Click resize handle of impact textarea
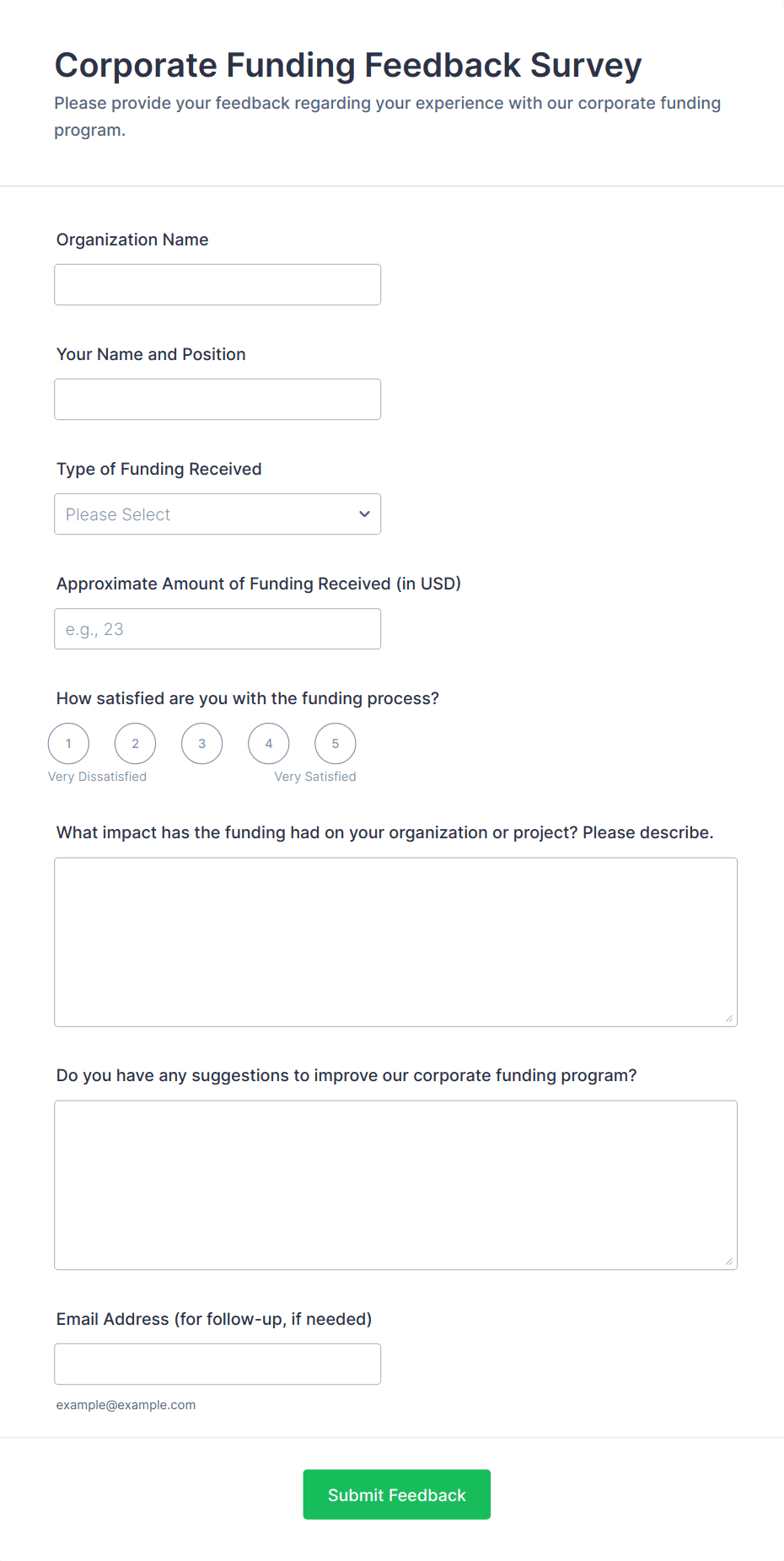This screenshot has height=1561, width=784. (729, 1019)
